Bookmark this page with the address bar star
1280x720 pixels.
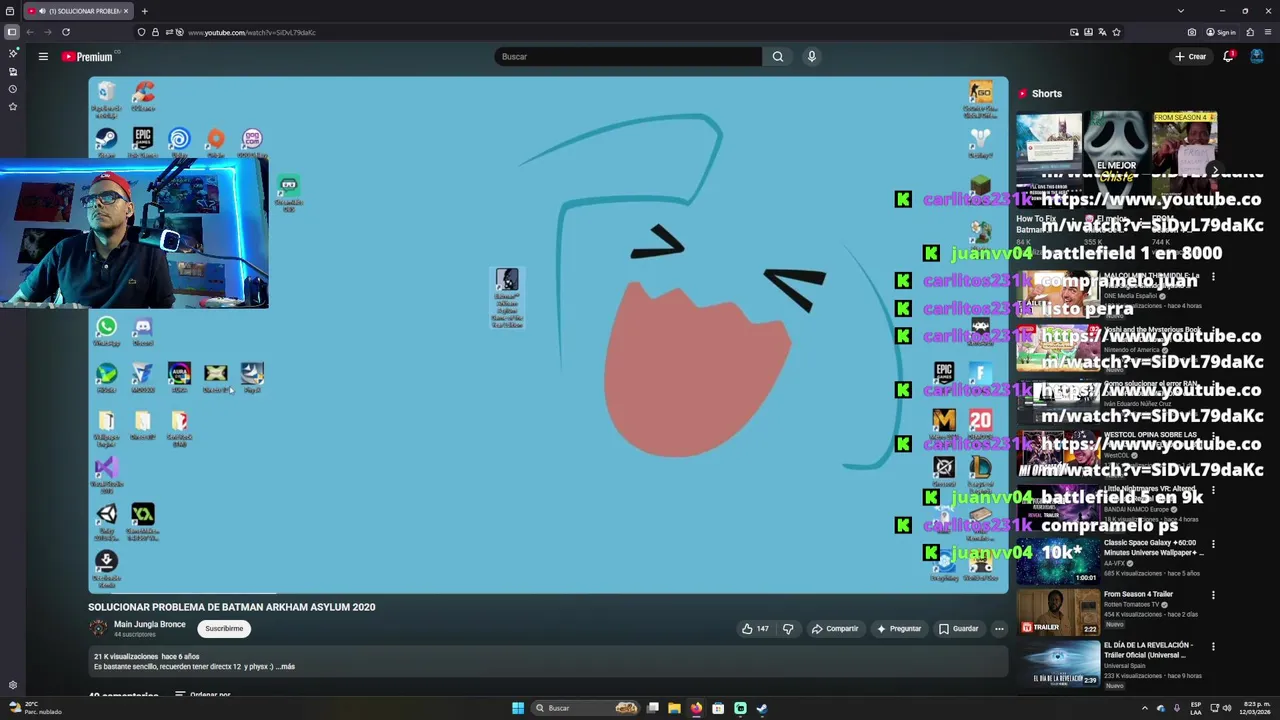pyautogui.click(x=1116, y=32)
